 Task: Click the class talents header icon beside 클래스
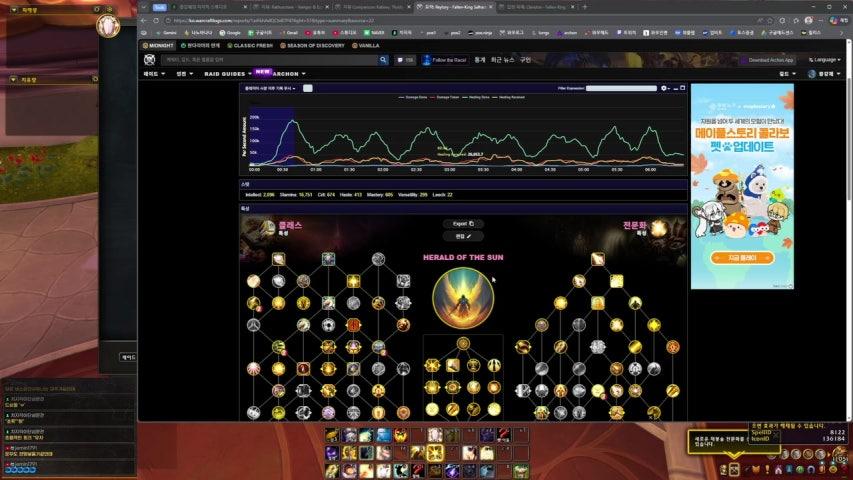click(267, 227)
